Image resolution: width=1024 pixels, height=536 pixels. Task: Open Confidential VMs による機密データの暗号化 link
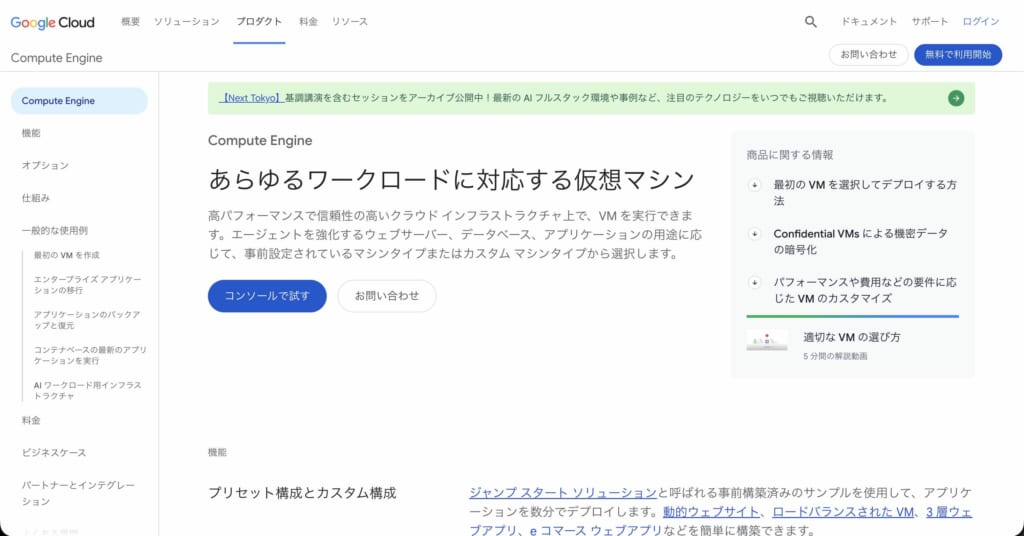[860, 242]
